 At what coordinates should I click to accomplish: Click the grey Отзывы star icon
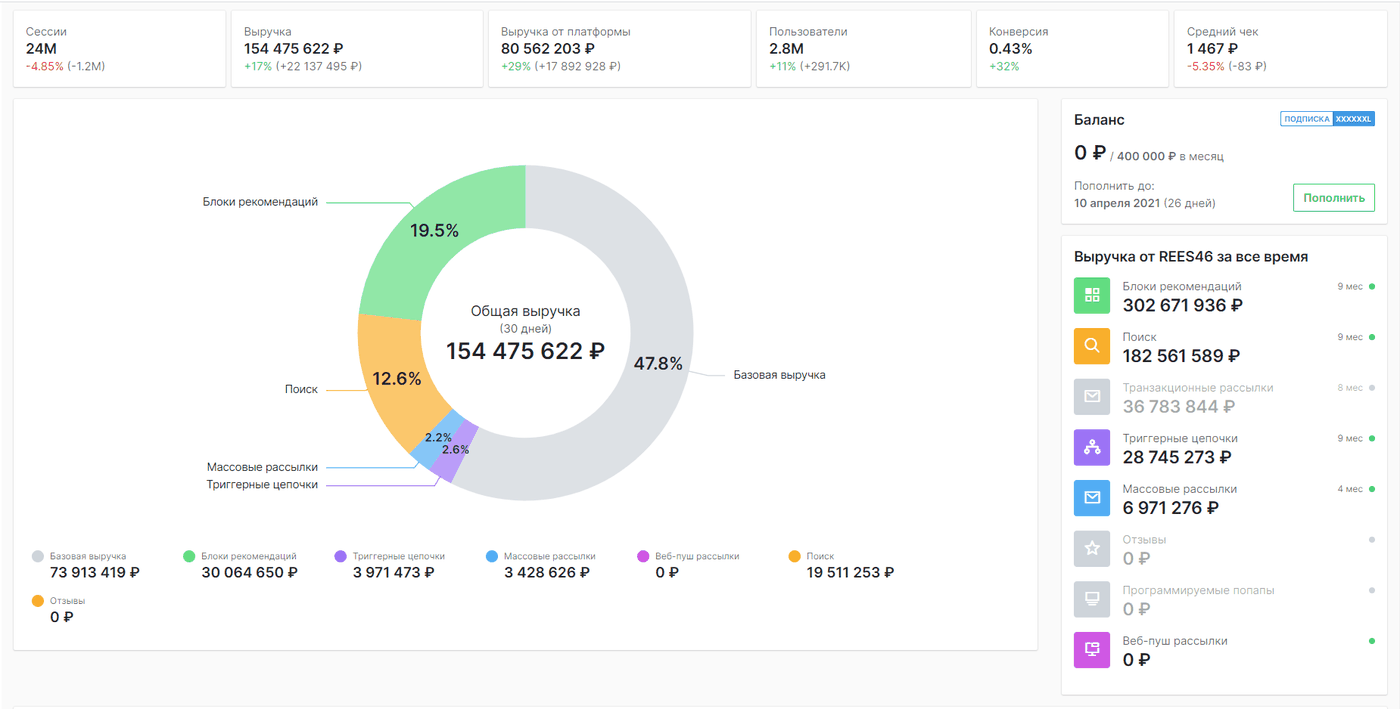[x=1092, y=548]
